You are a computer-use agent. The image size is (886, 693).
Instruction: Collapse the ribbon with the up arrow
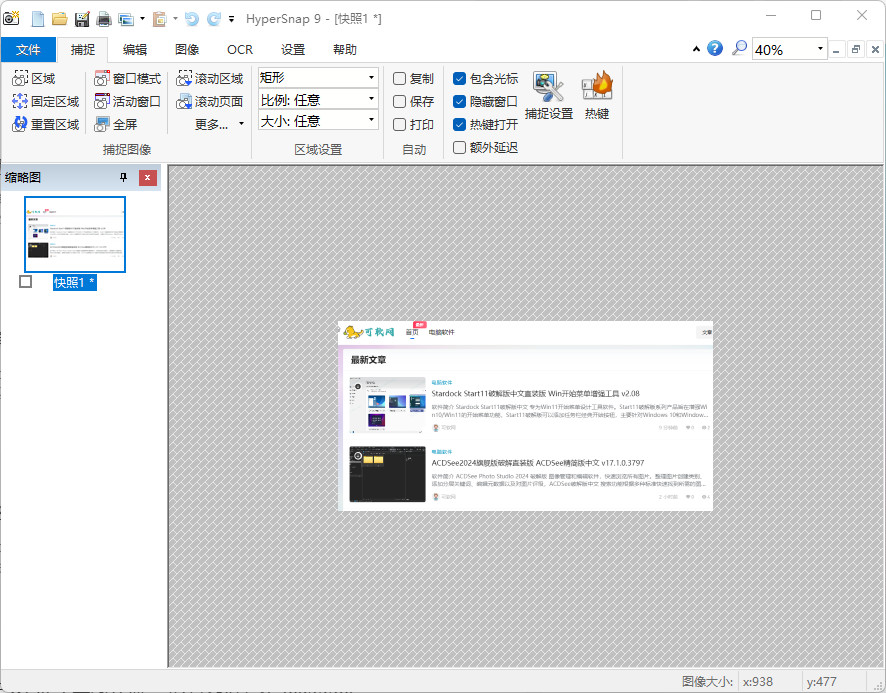coord(696,49)
